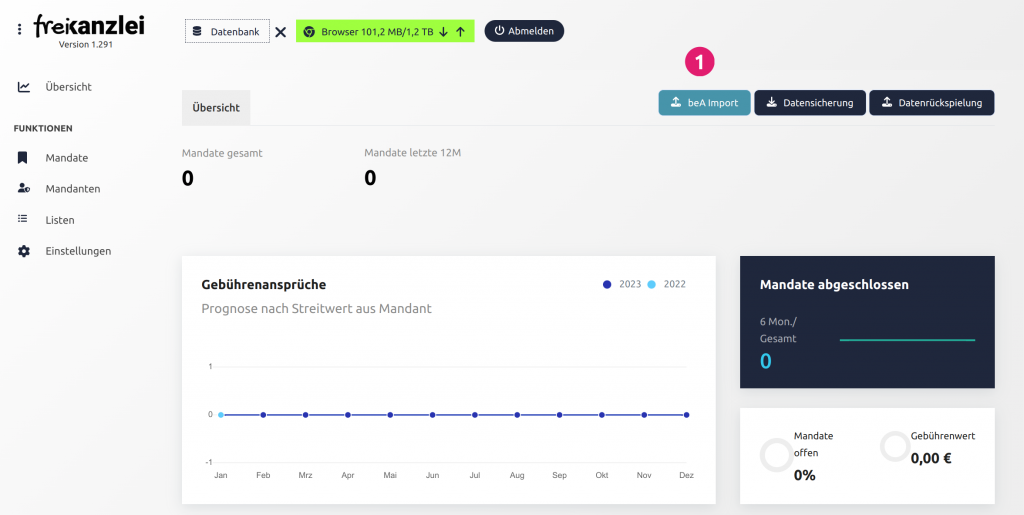Click the Listen list icon
The height and width of the screenshot is (515, 1024).
[x=23, y=219]
